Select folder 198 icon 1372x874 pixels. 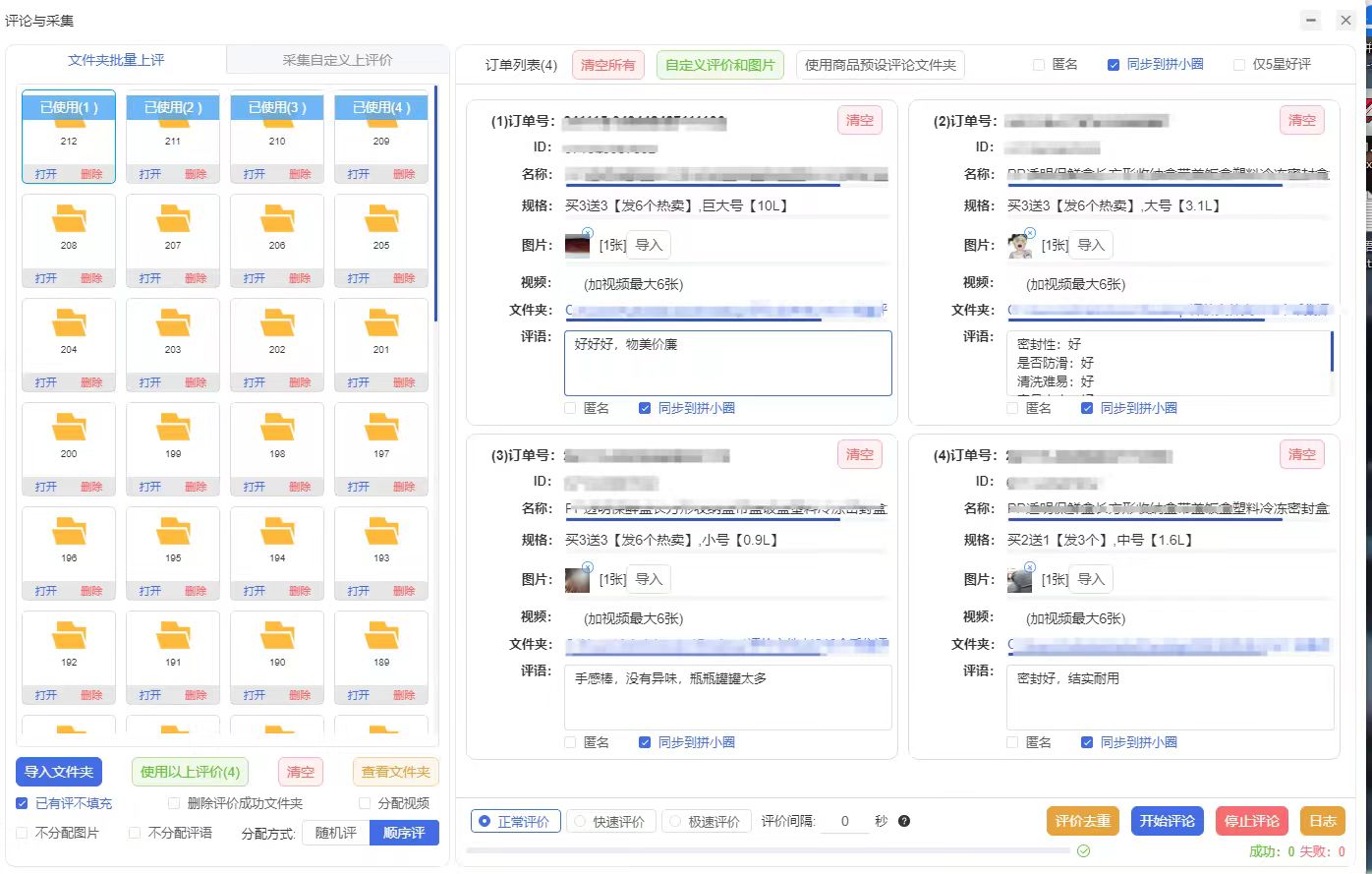pyautogui.click(x=277, y=427)
